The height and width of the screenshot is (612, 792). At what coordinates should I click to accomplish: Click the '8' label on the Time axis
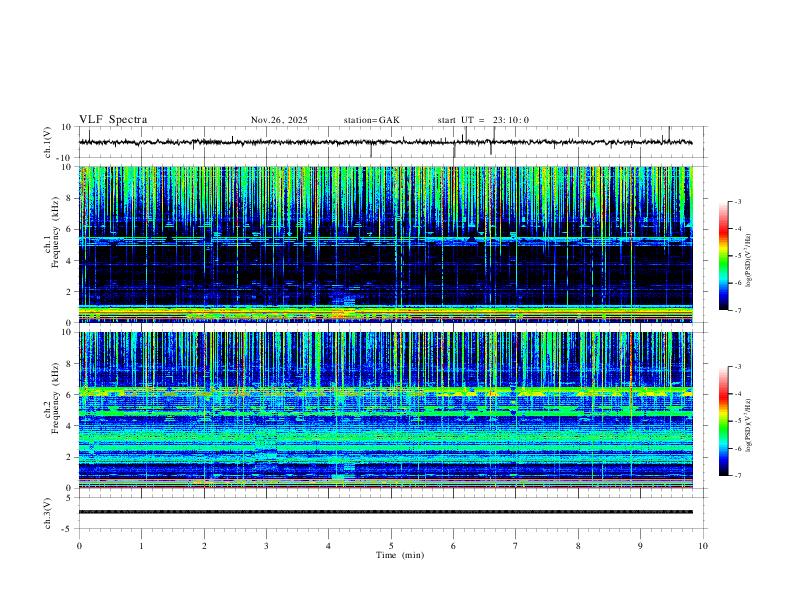[578, 546]
